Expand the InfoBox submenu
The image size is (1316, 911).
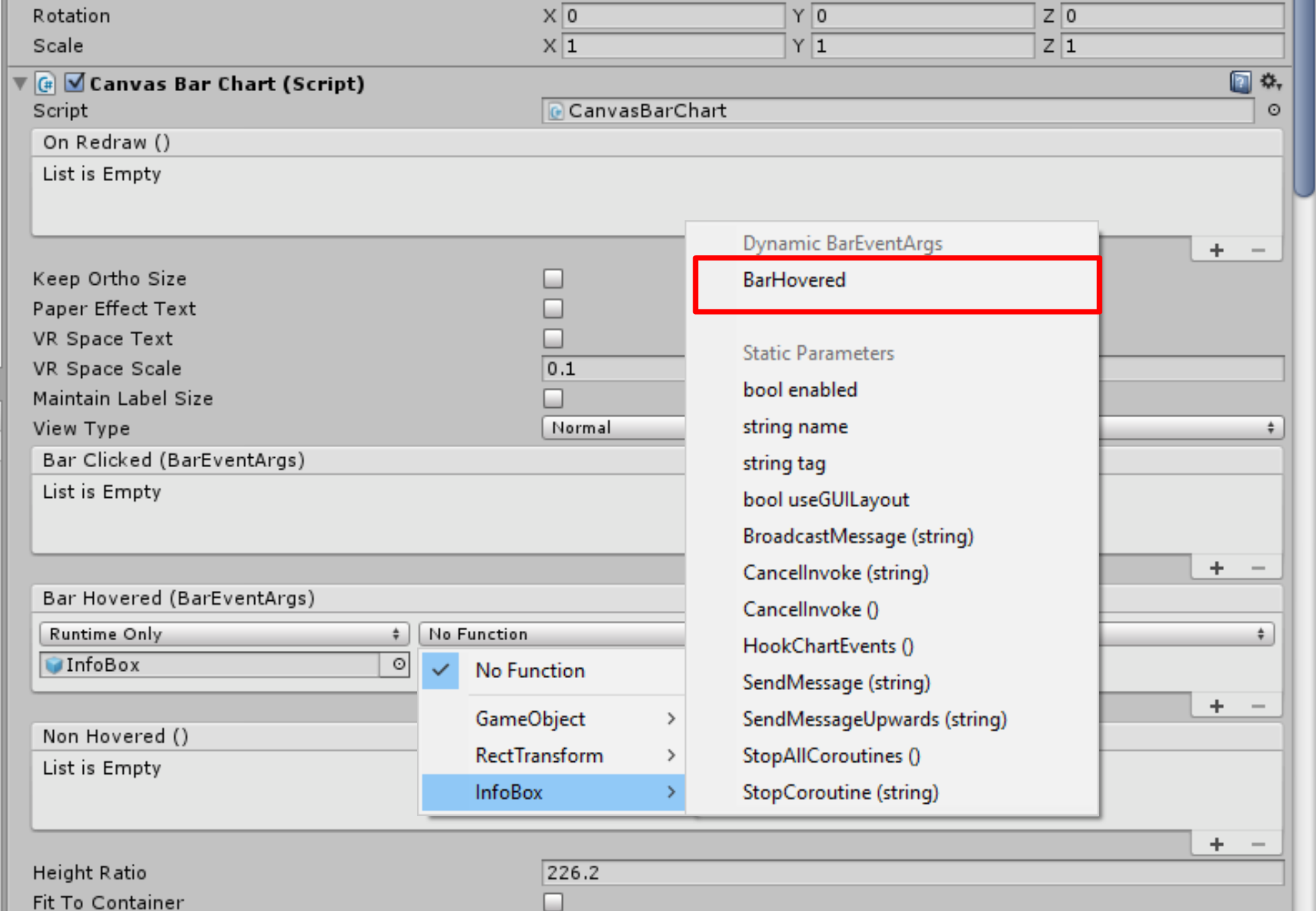pyautogui.click(x=554, y=792)
